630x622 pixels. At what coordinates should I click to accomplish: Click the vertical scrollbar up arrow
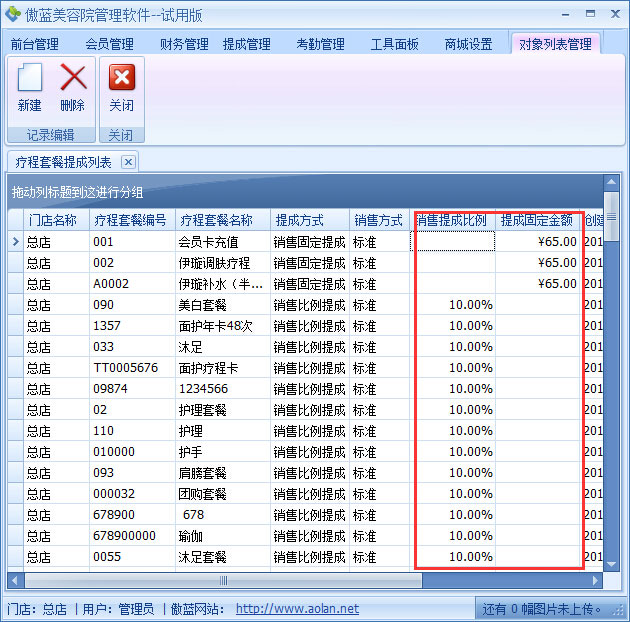pos(611,182)
